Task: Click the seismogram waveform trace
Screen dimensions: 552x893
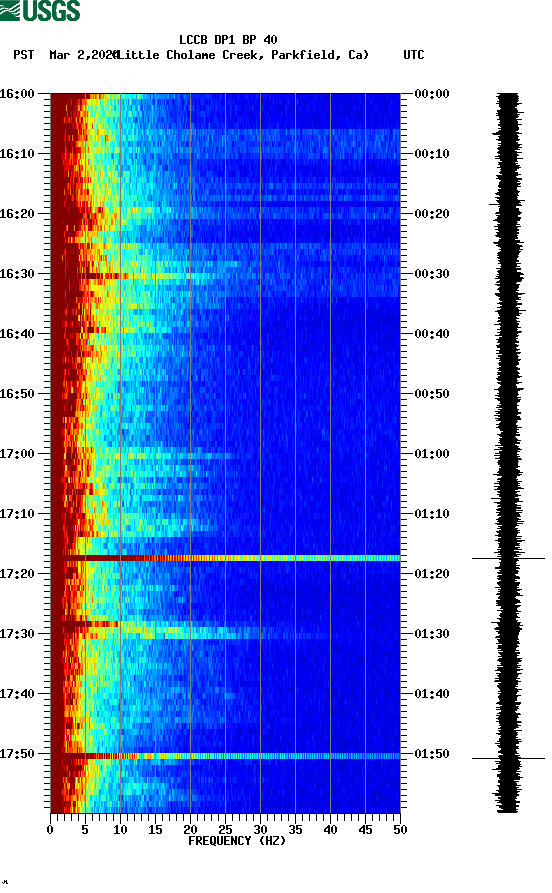Action: [508, 453]
